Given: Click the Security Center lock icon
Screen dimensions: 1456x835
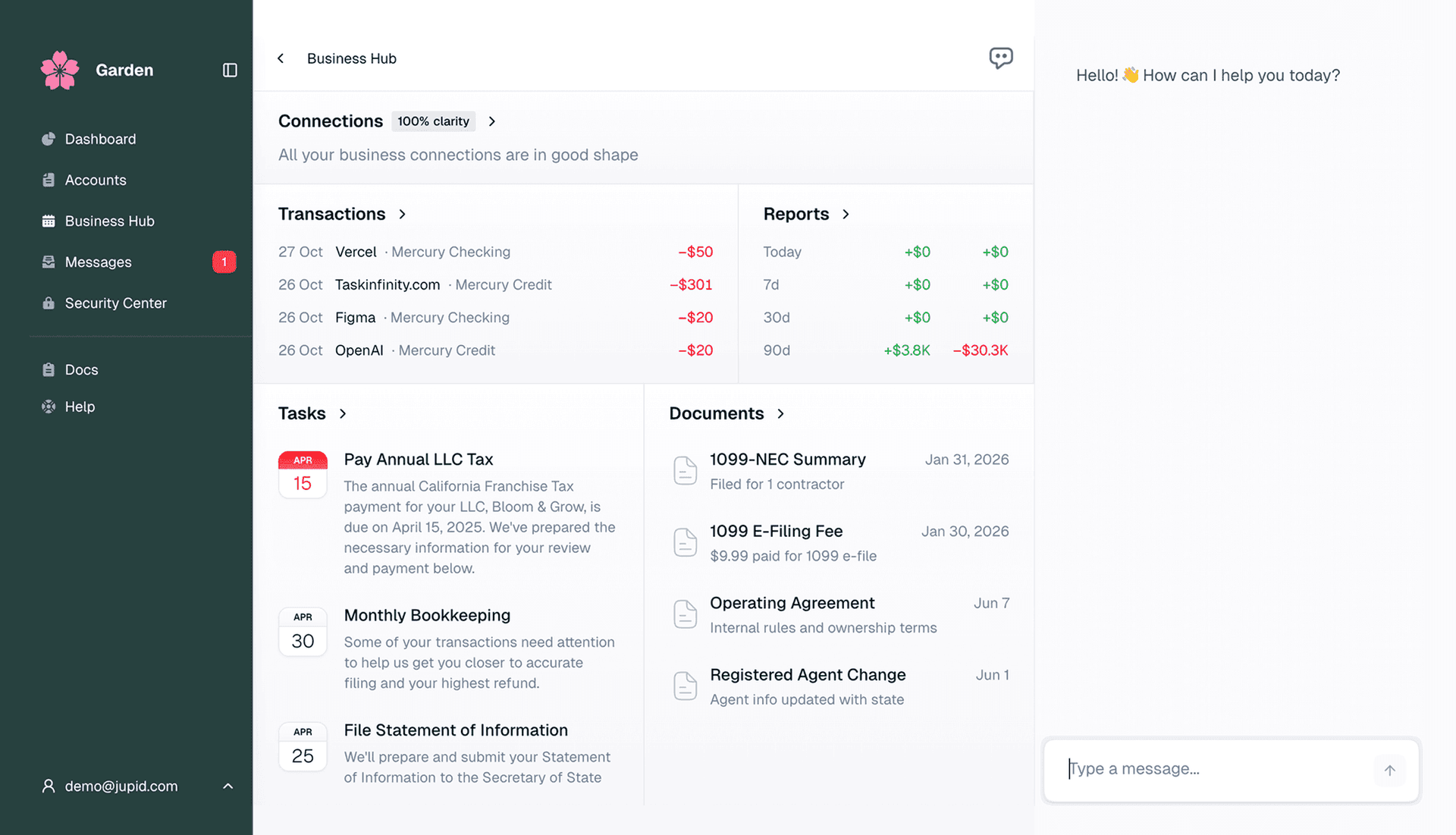Looking at the screenshot, I should pos(48,303).
